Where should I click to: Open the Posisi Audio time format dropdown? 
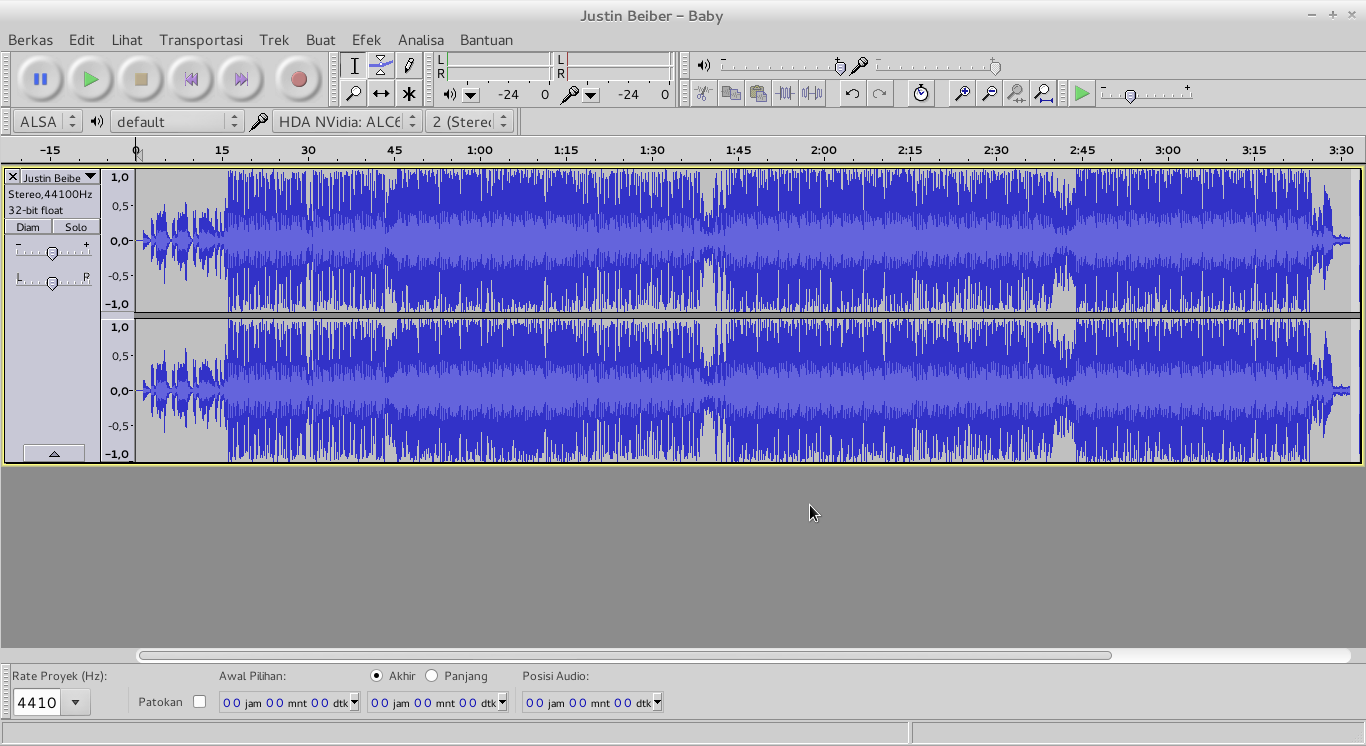pos(657,702)
